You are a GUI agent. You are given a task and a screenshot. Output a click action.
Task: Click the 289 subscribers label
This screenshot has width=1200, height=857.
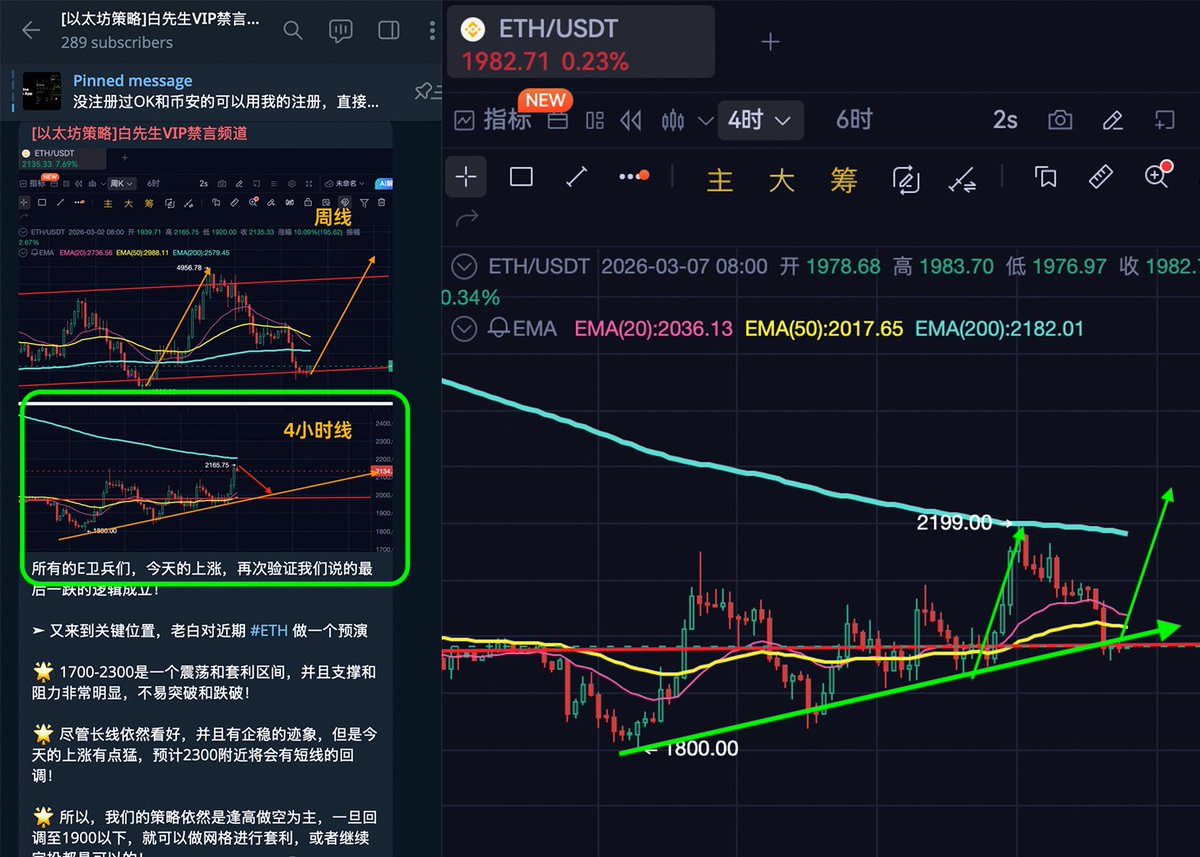(117, 43)
